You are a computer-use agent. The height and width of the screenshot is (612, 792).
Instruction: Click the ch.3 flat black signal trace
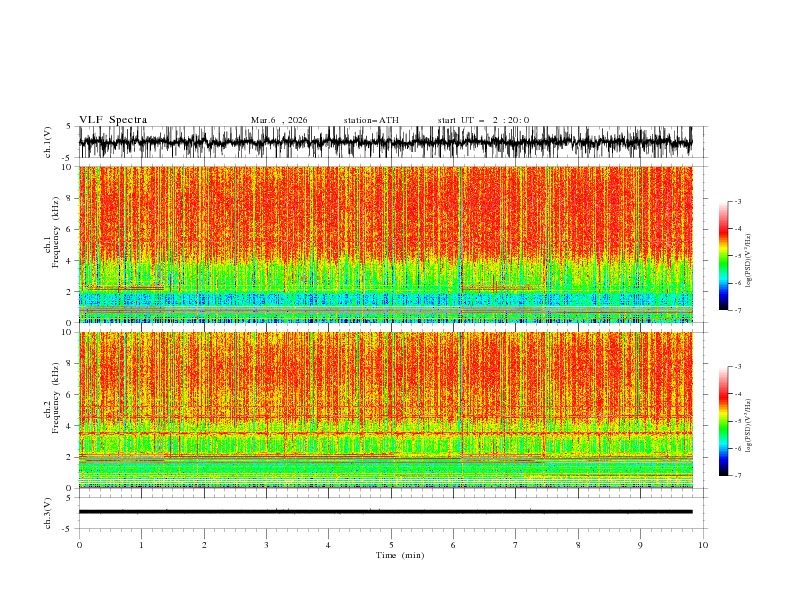[385, 512]
